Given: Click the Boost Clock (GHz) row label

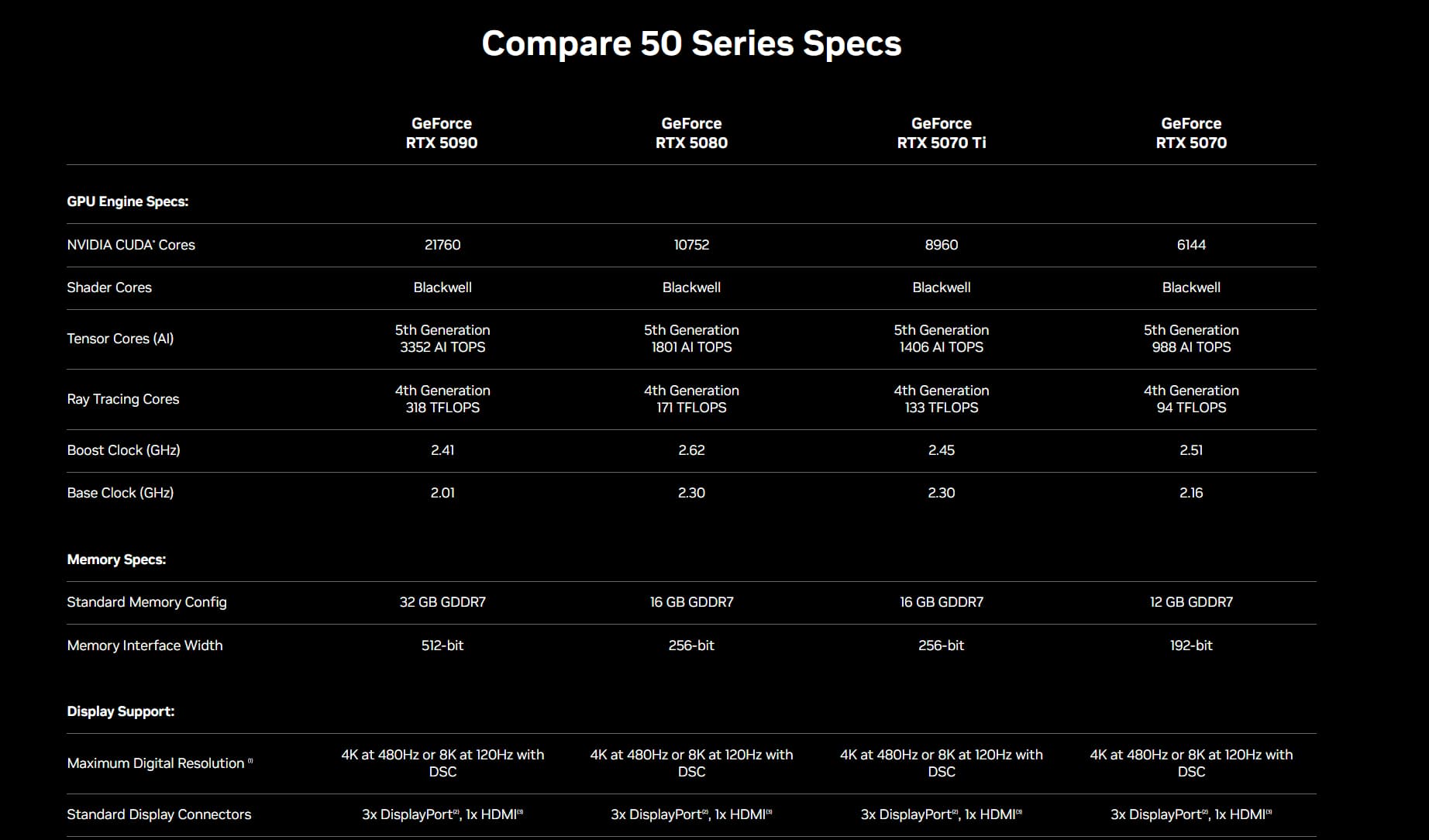Looking at the screenshot, I should (x=123, y=450).
